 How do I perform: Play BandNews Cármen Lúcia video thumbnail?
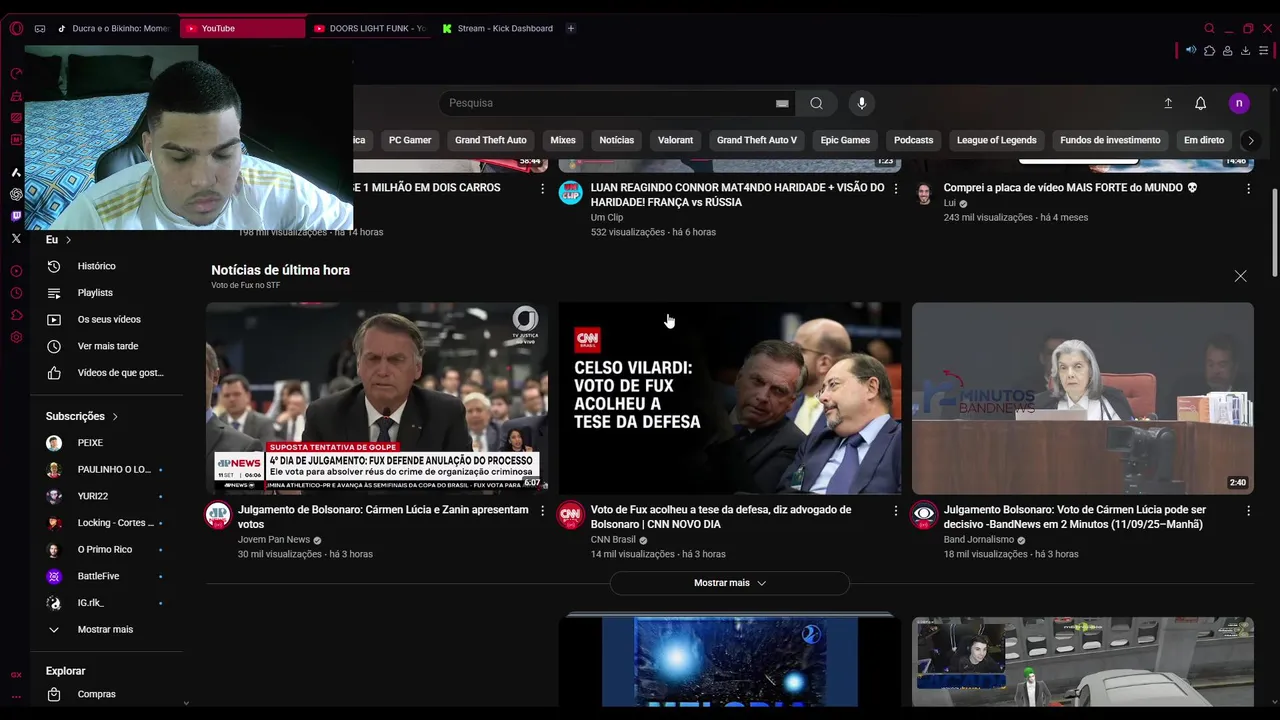1082,398
